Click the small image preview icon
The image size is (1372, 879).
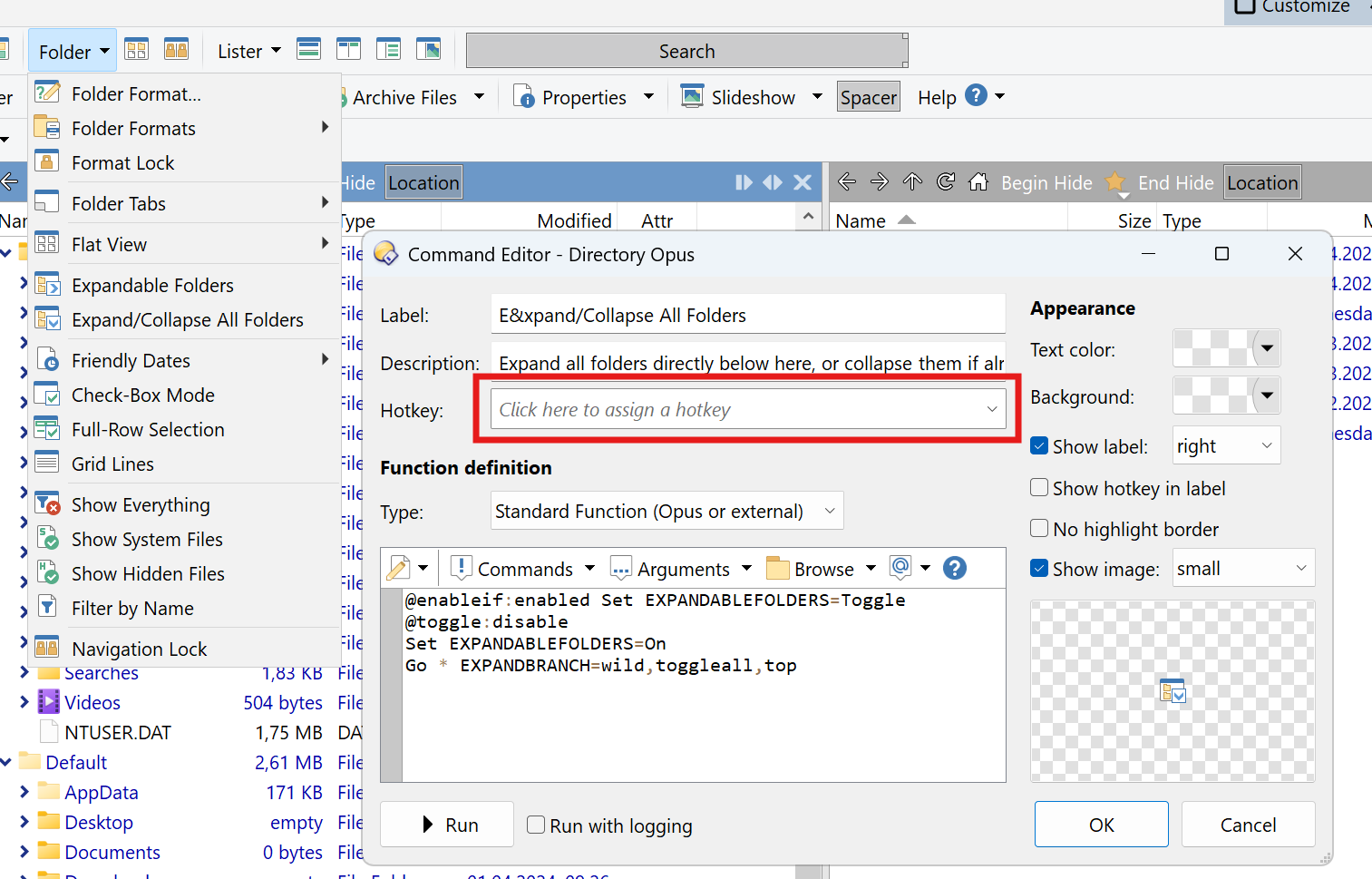1173,691
